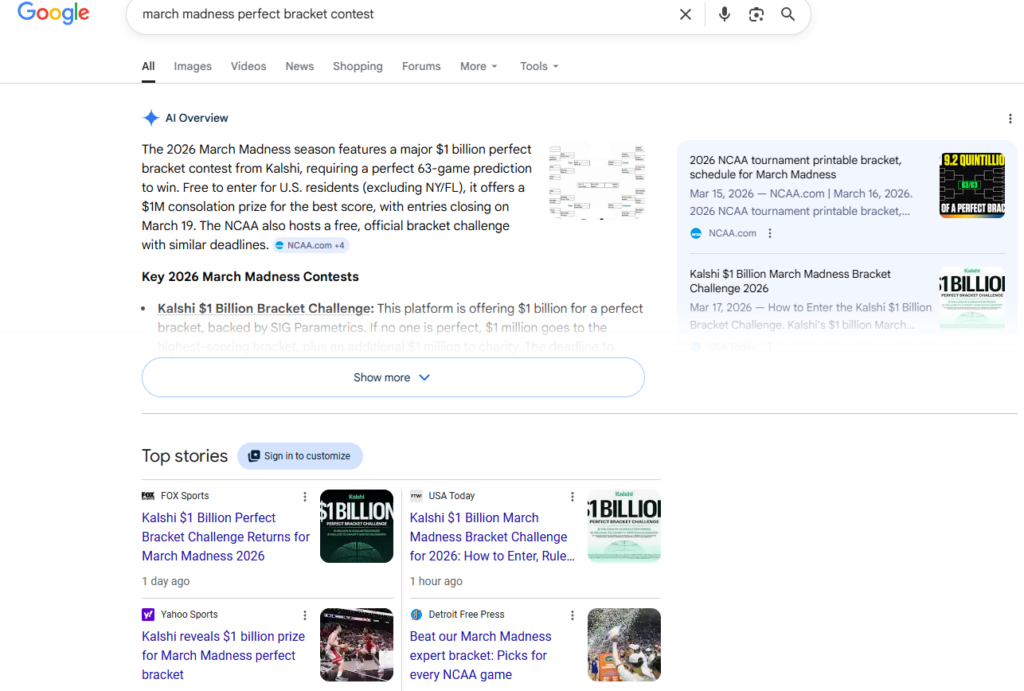Viewport: 1024px width, 691px height.
Task: Click the NCAA.com +4 source chip
Action: [x=310, y=246]
